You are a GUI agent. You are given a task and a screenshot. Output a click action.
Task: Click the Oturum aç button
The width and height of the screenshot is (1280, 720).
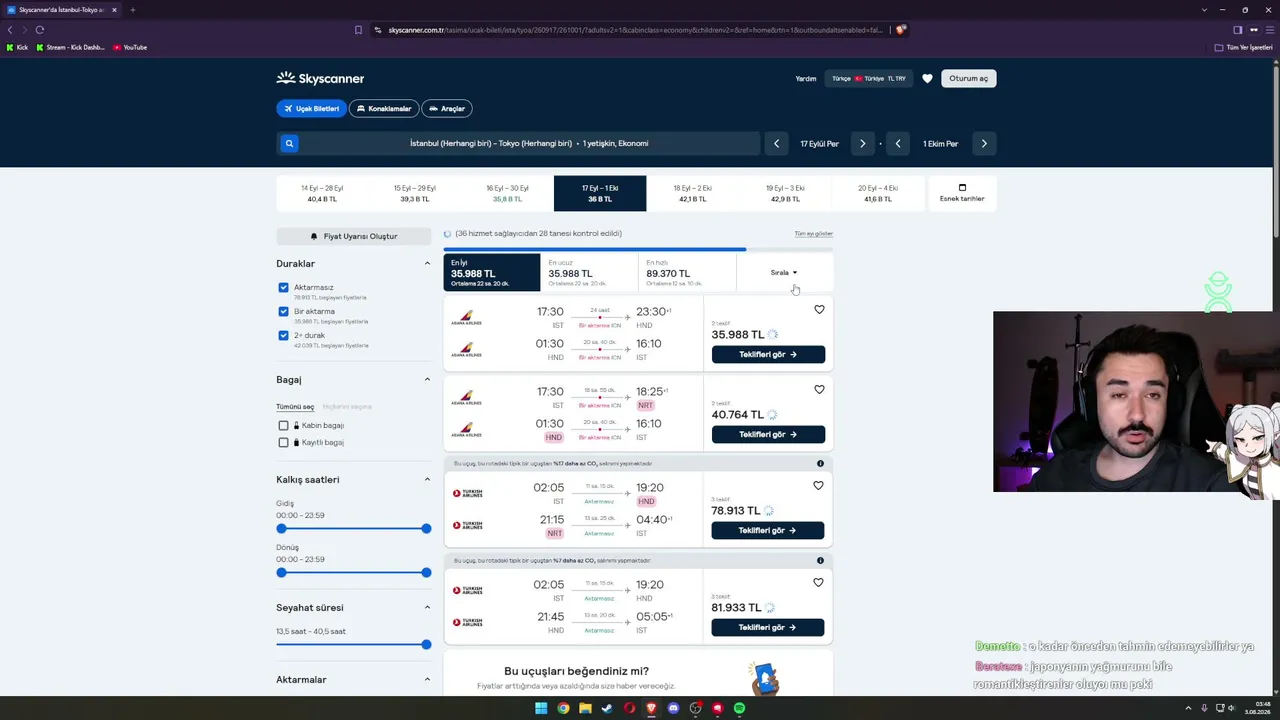tap(968, 78)
